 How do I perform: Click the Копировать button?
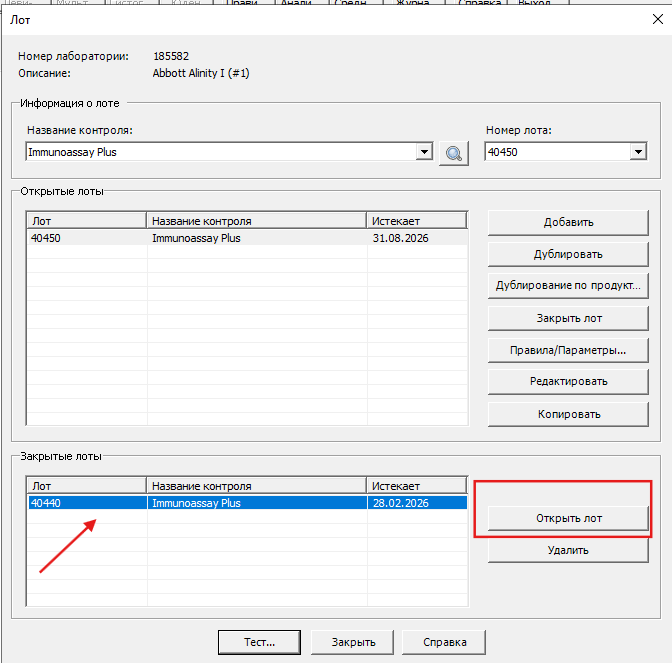click(x=568, y=414)
